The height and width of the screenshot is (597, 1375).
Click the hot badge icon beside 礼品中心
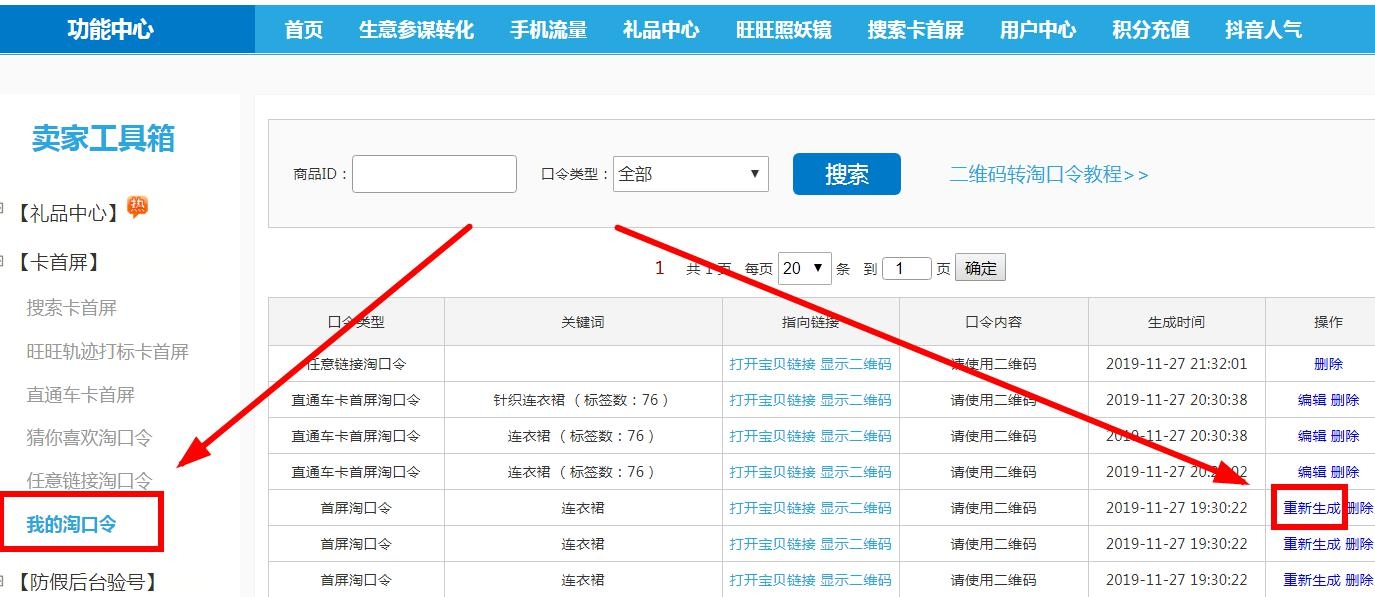(x=137, y=206)
